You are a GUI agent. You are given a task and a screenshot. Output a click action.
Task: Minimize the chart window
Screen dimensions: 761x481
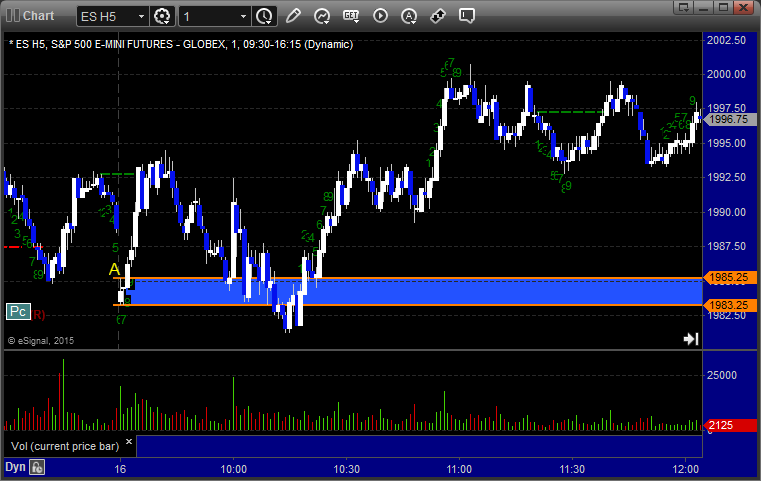point(704,7)
